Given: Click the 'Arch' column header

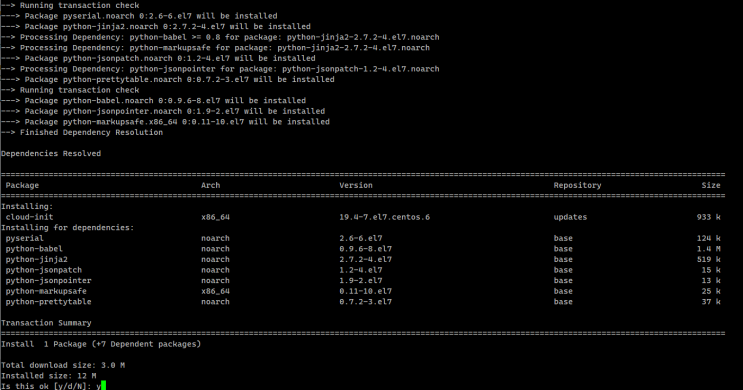Looking at the screenshot, I should click(210, 185).
